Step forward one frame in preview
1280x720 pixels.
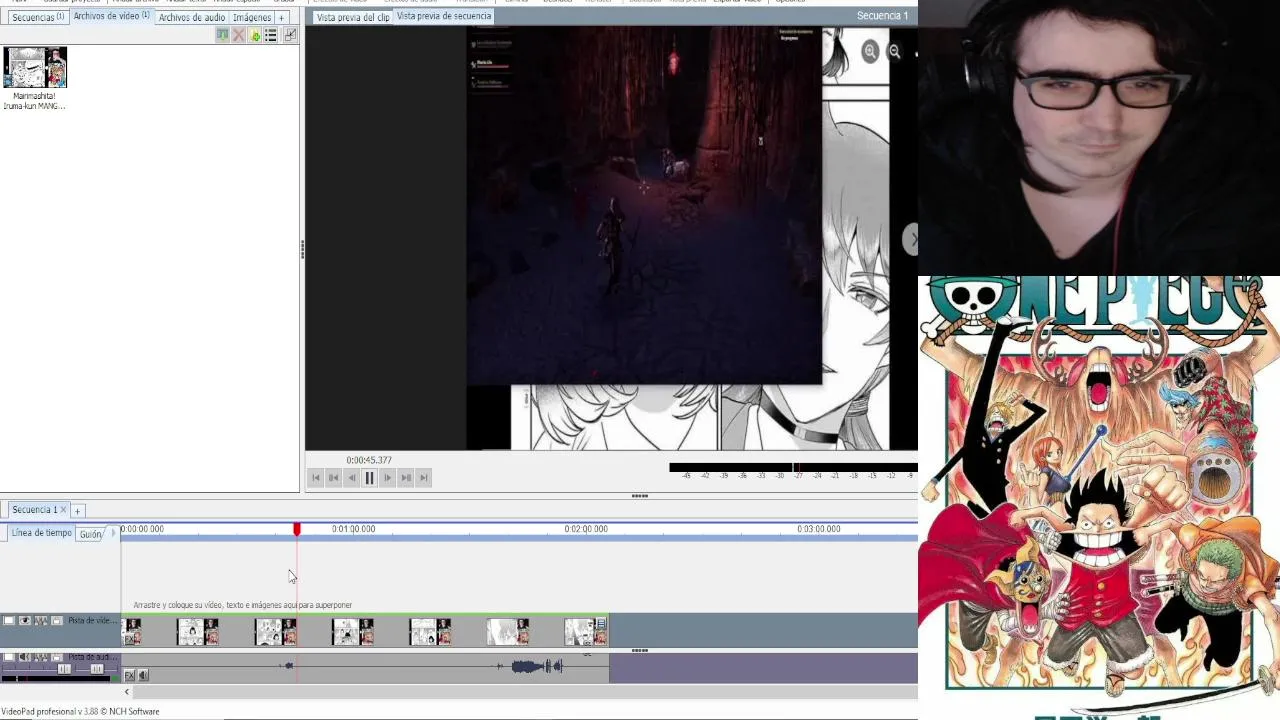pos(387,478)
